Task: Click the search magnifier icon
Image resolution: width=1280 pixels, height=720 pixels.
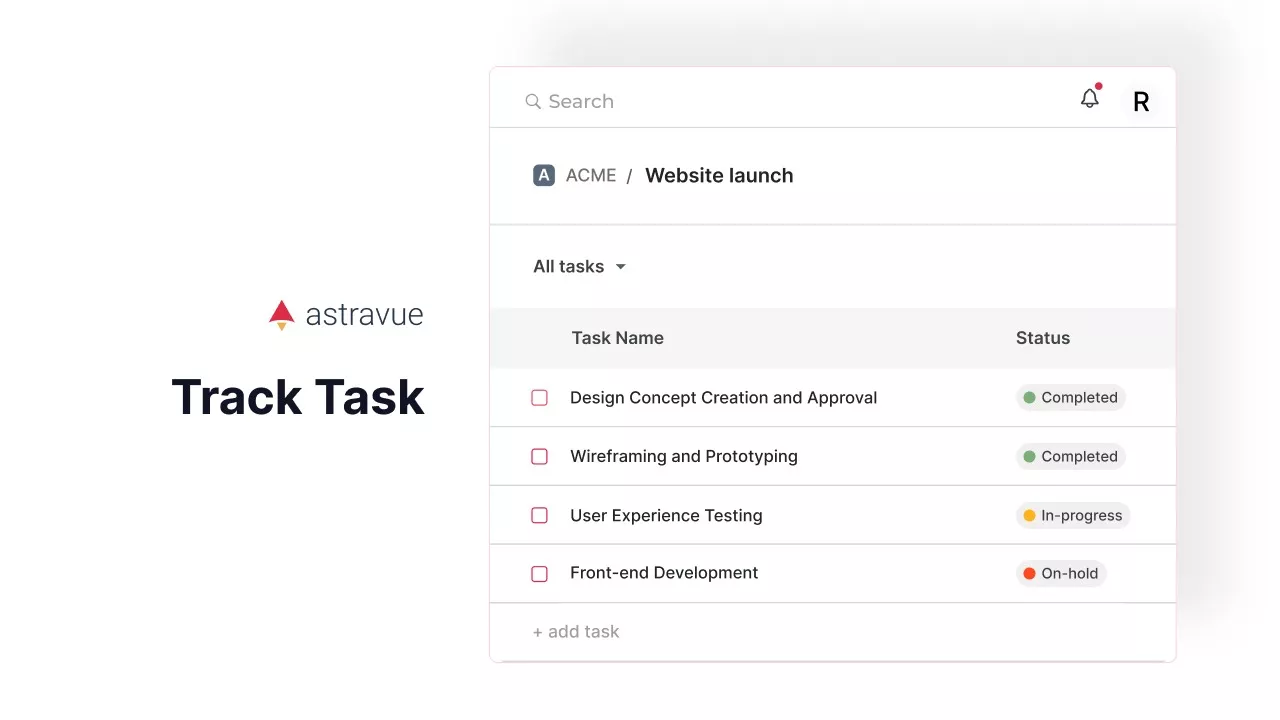Action: click(x=533, y=101)
